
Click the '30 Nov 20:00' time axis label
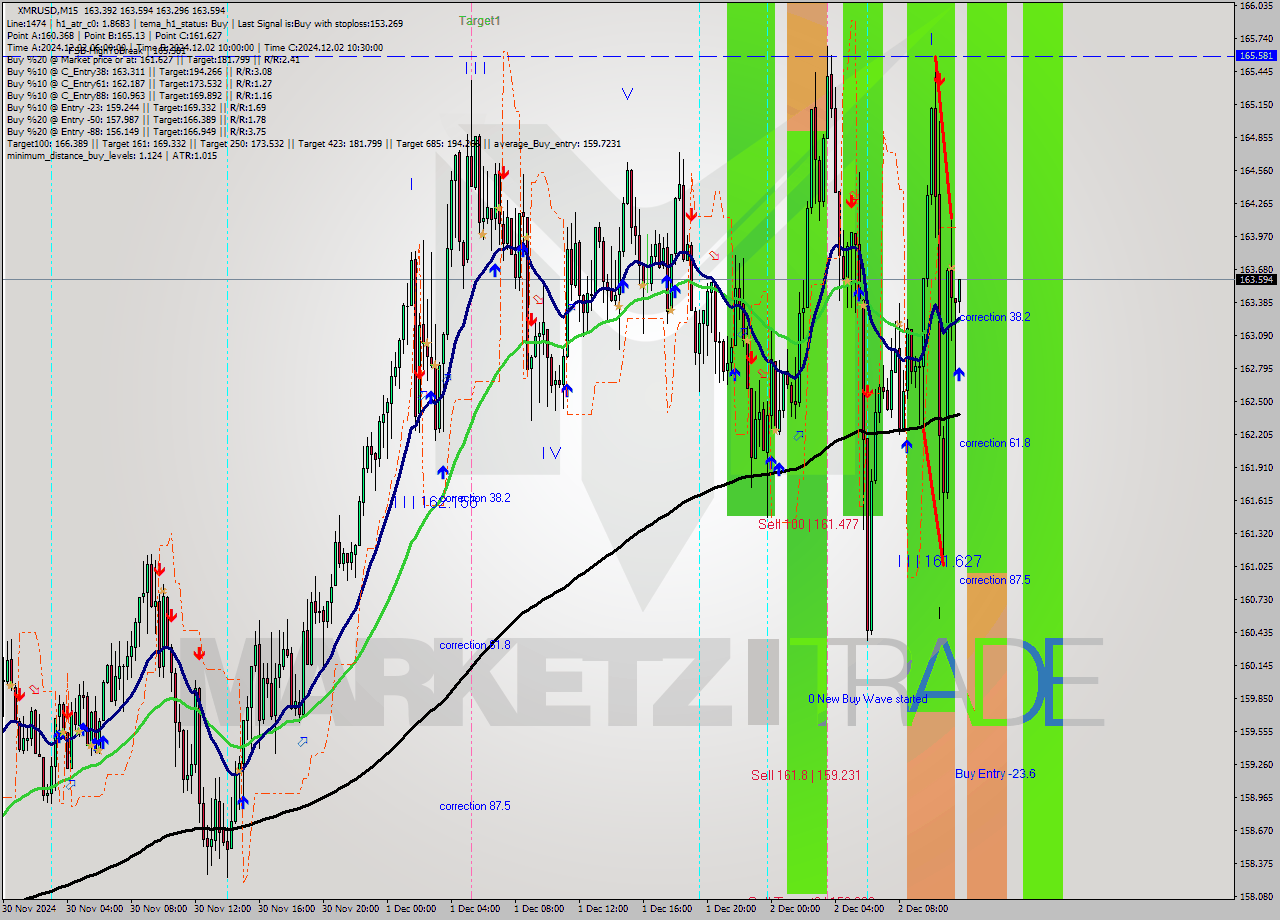[x=350, y=909]
